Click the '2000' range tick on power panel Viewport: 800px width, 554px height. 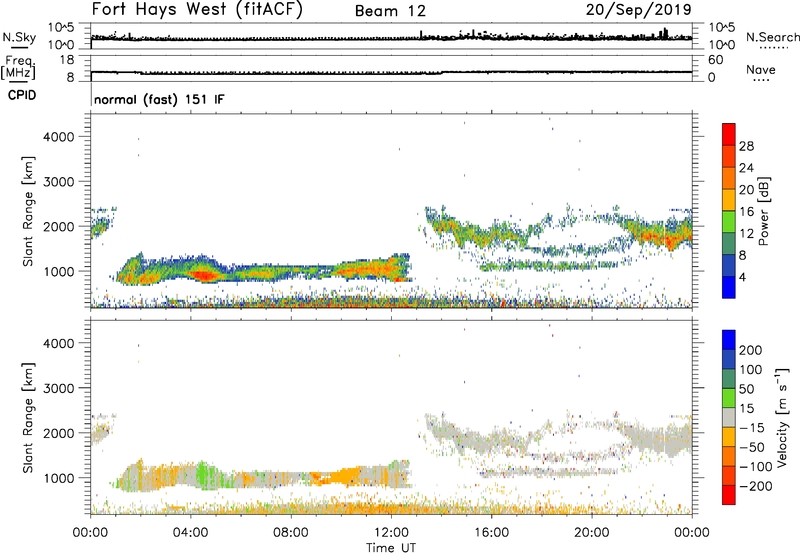[59, 226]
